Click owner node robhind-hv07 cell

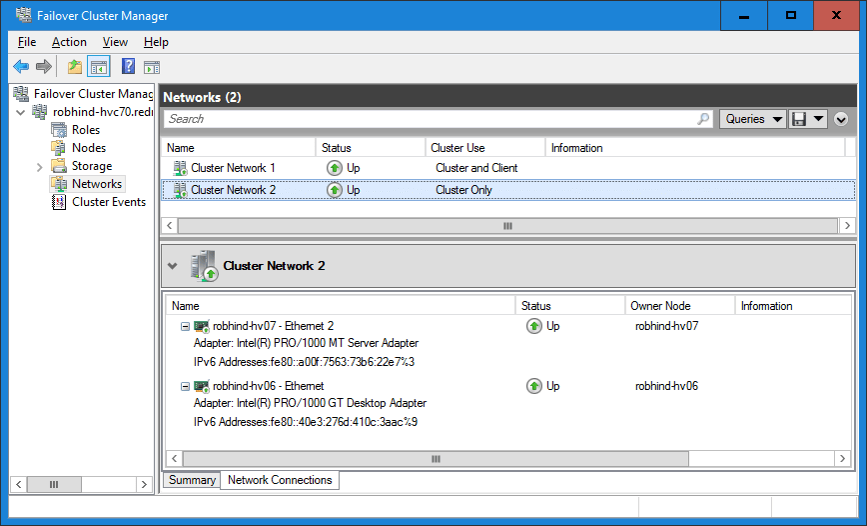[x=667, y=326]
